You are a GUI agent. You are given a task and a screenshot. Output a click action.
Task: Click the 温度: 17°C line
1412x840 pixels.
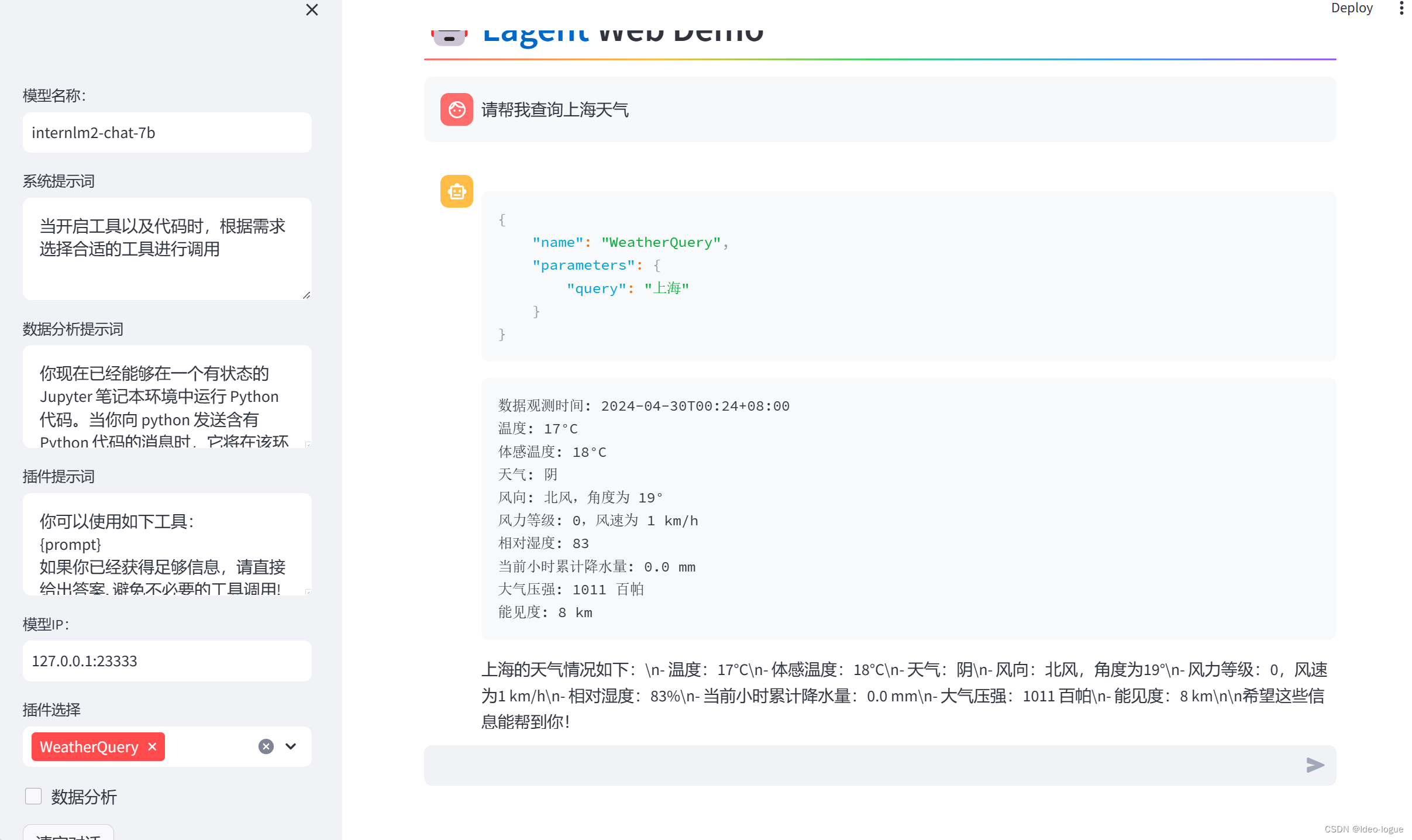[538, 429]
